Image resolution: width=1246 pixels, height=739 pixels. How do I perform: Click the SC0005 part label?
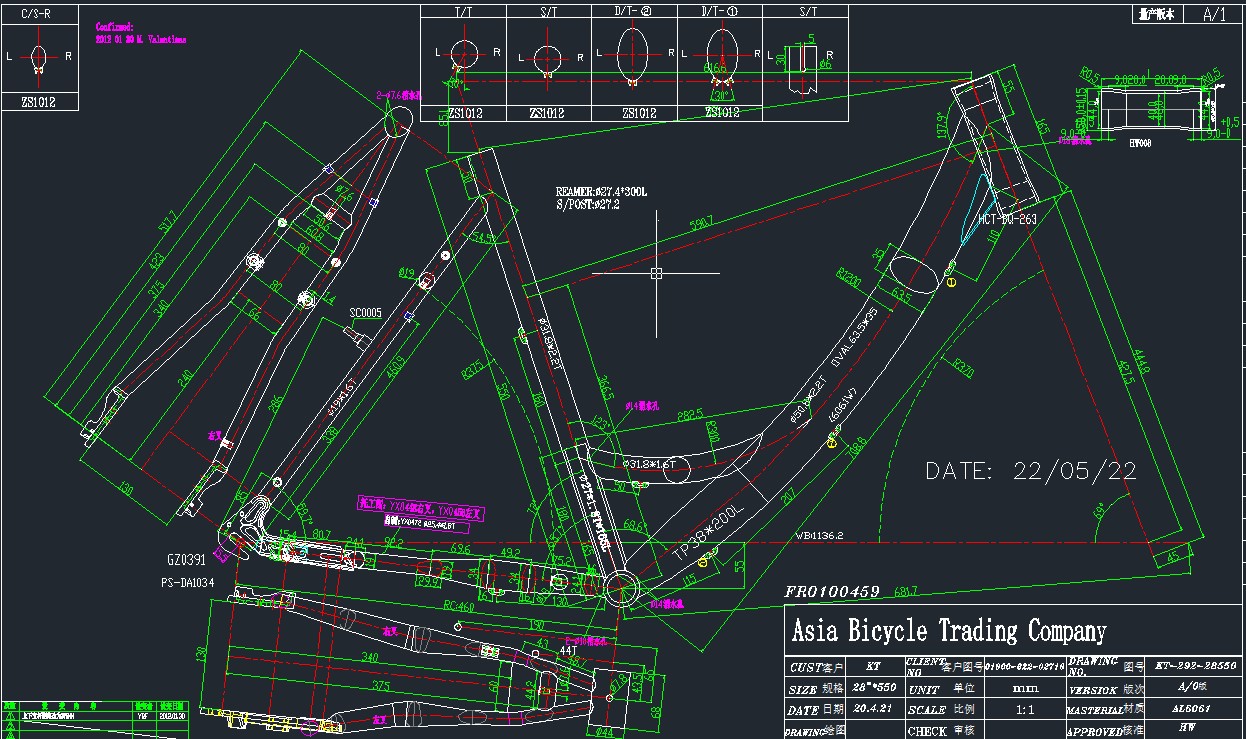point(365,313)
